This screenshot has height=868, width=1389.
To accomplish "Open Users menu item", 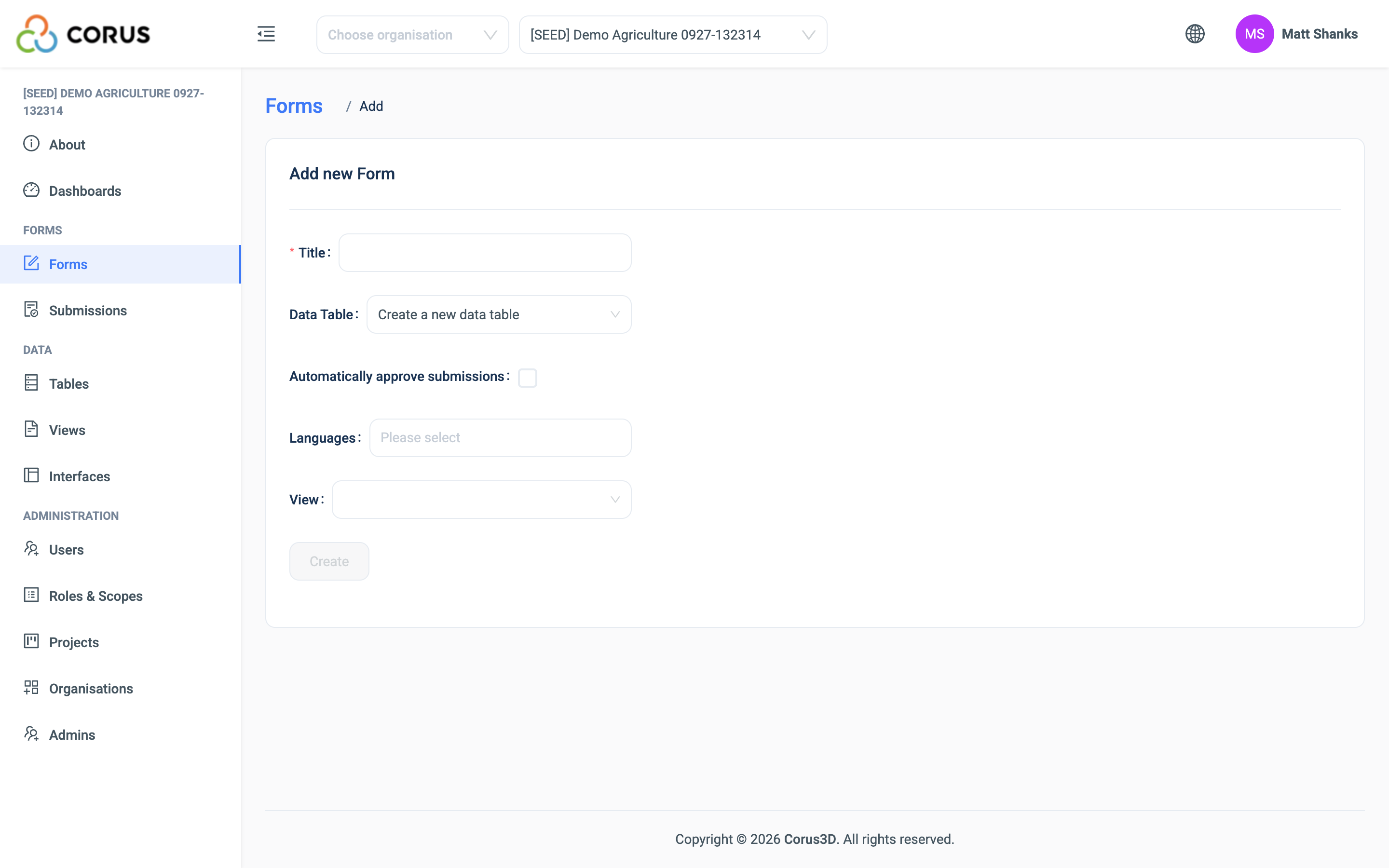I will pos(121,550).
